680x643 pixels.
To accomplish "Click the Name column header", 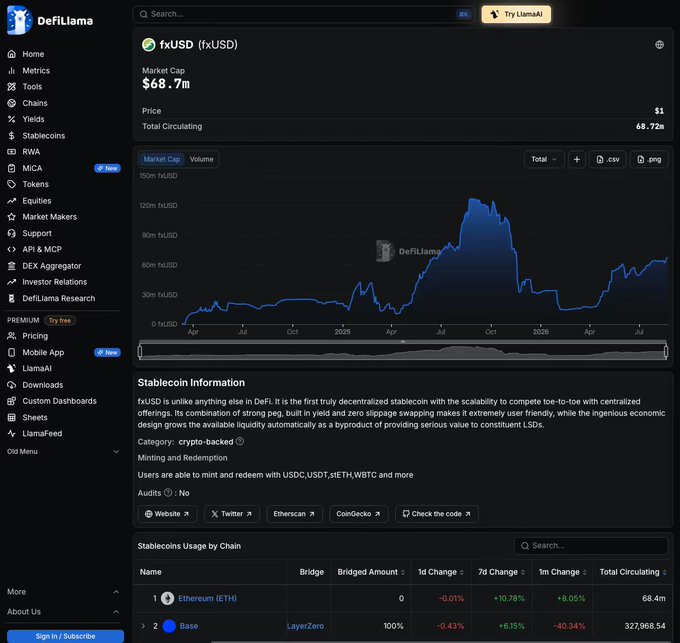I will tap(150, 572).
